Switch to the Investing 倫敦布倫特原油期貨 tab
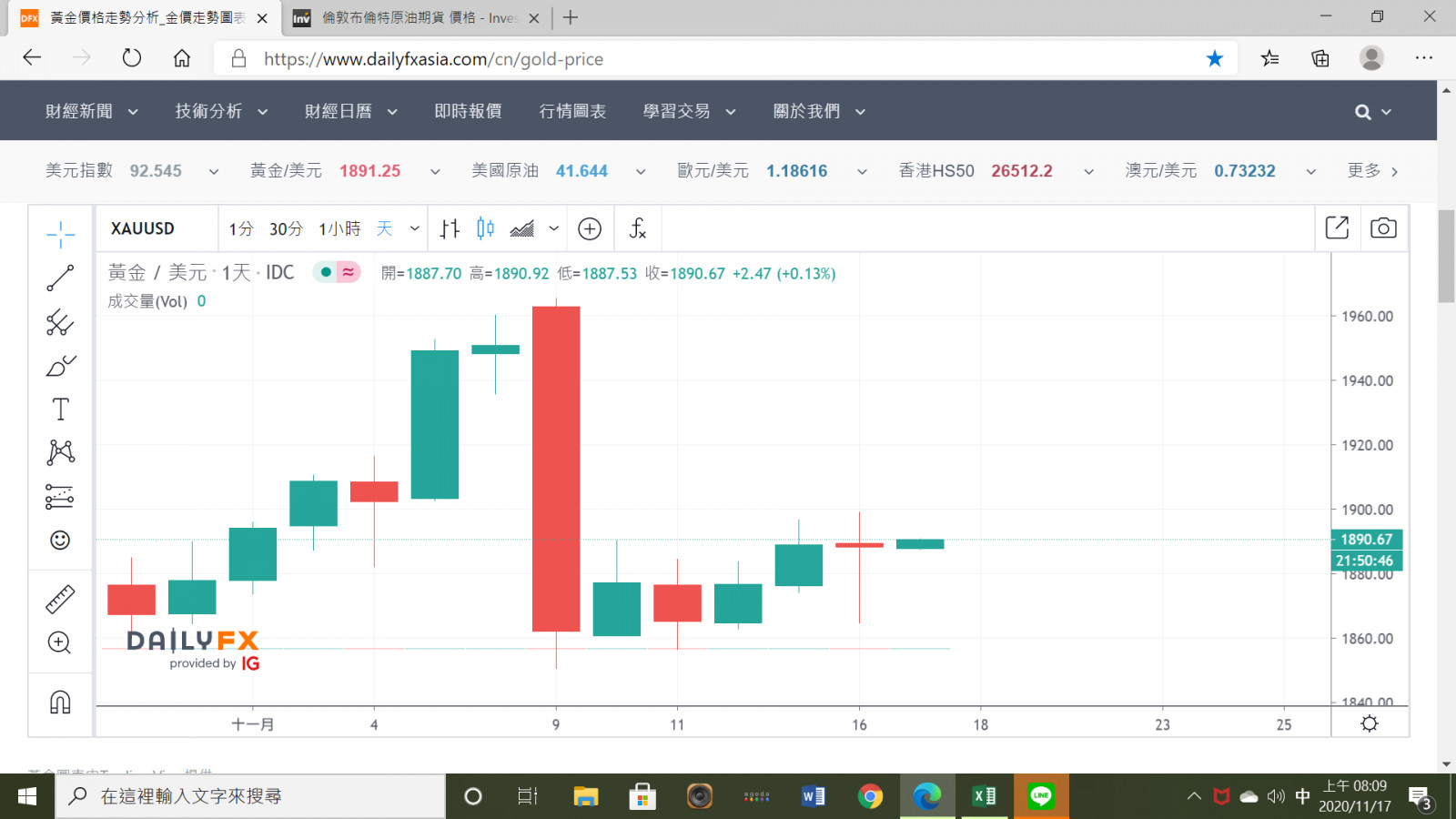The image size is (1456, 819). (416, 18)
